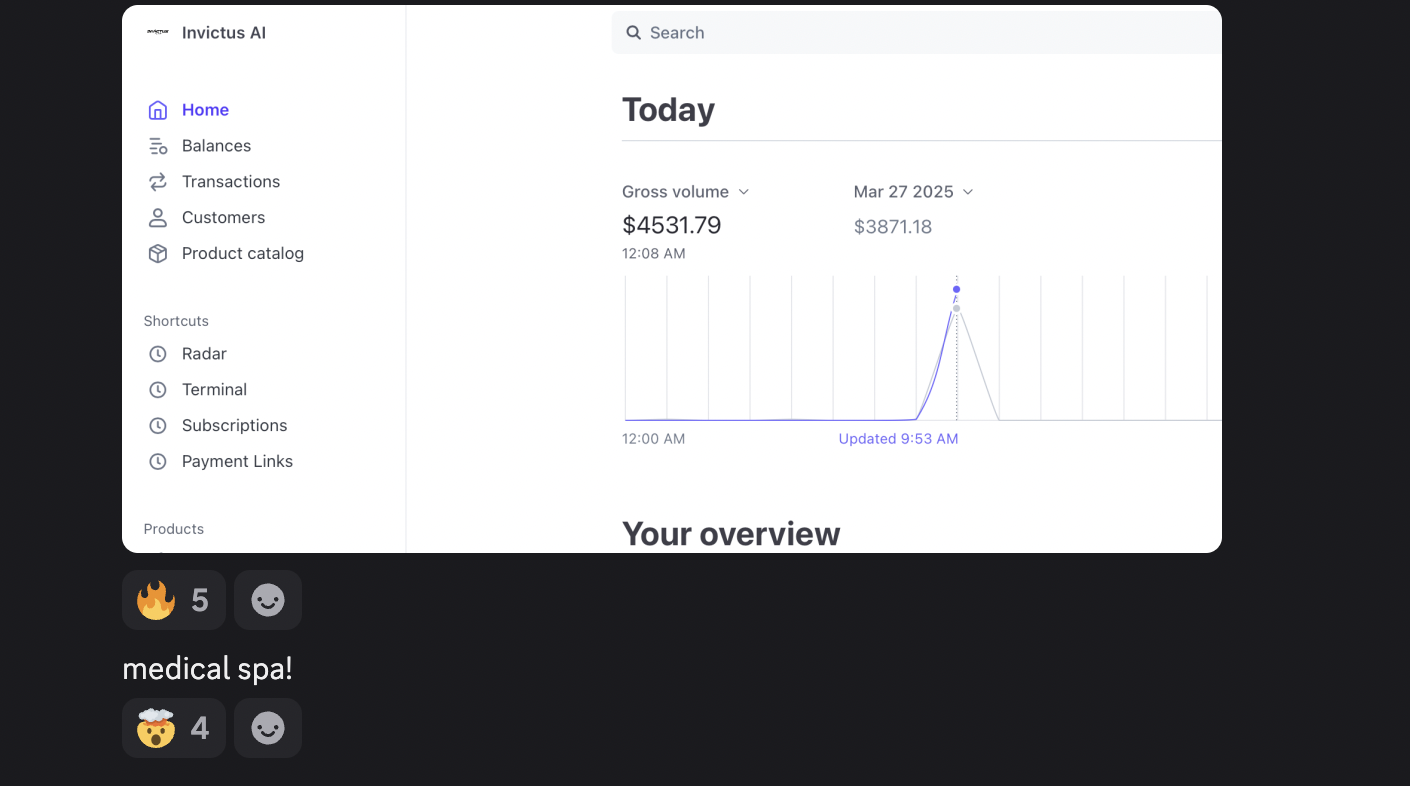The image size is (1410, 786).
Task: Click the purple data point on chart
Action: (x=957, y=289)
